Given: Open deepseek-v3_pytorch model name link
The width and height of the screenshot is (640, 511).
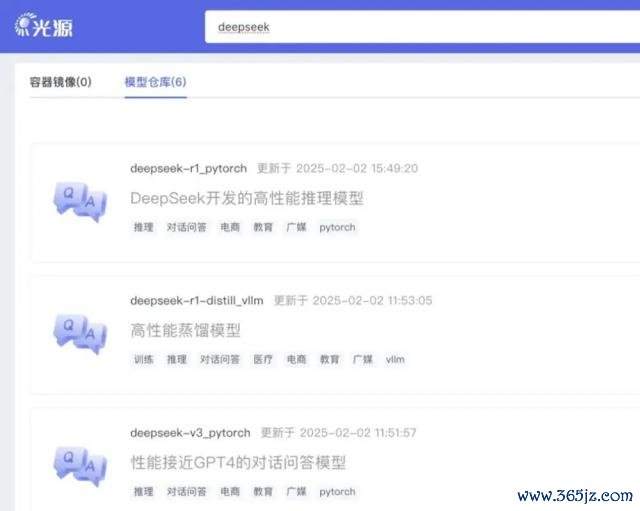Looking at the screenshot, I should pyautogui.click(x=190, y=433).
